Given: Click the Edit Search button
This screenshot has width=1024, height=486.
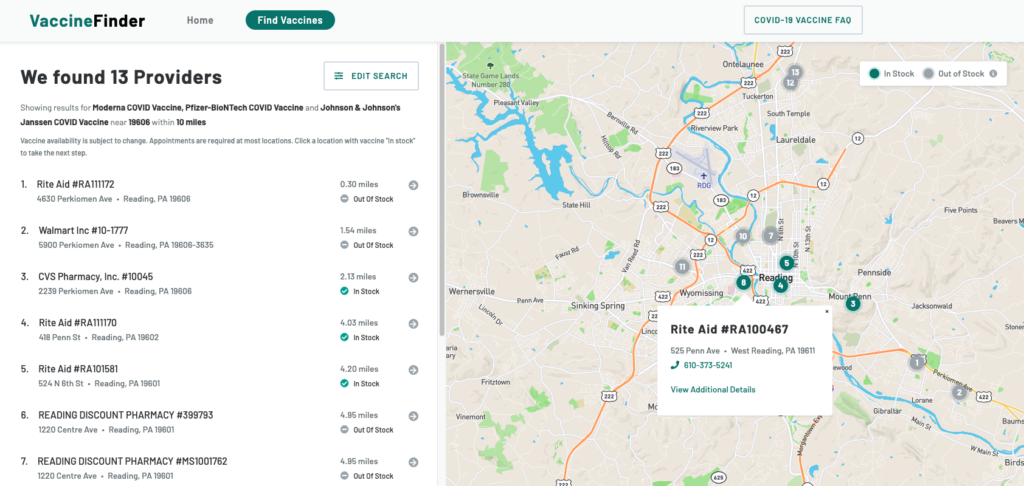Looking at the screenshot, I should click(x=371, y=76).
